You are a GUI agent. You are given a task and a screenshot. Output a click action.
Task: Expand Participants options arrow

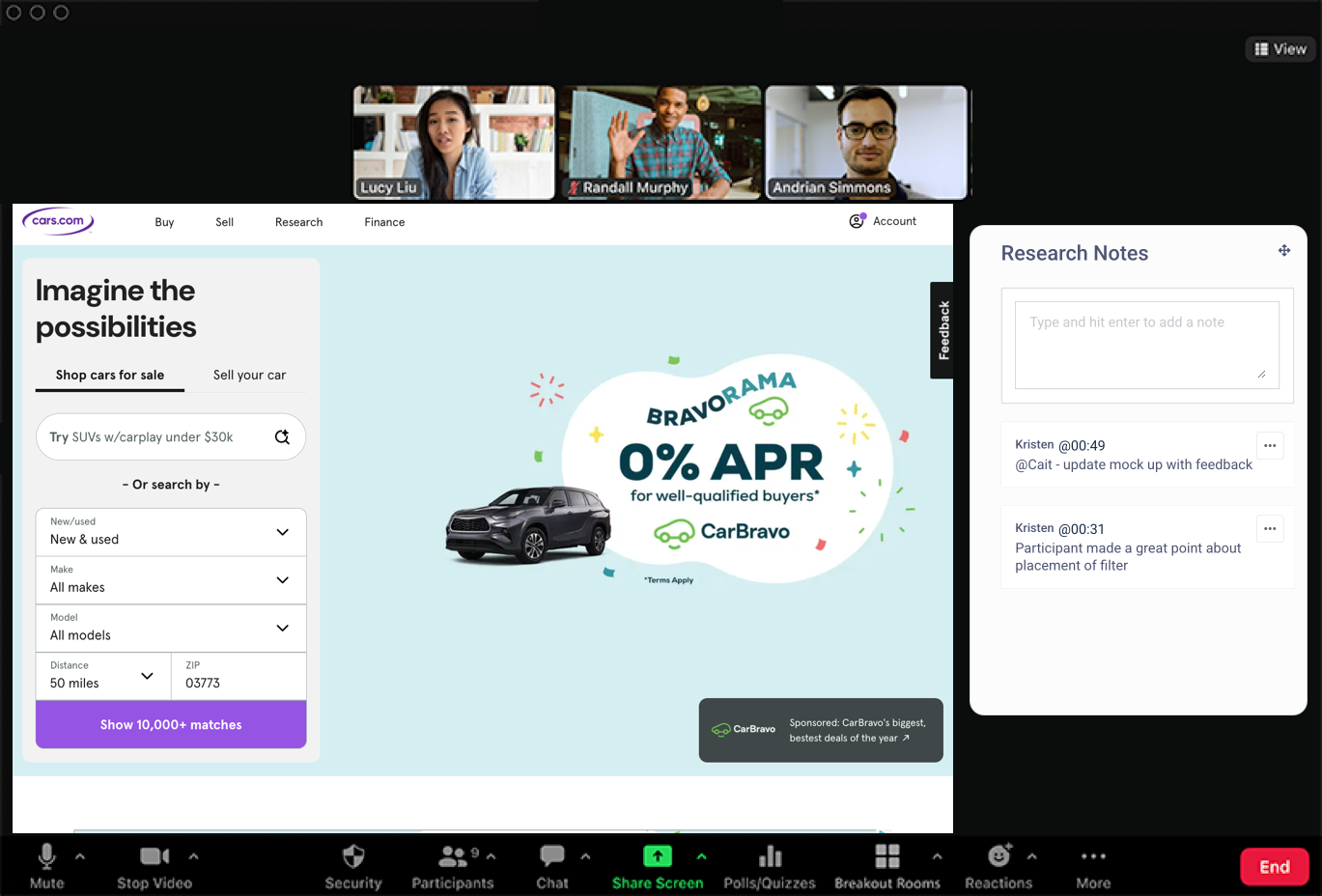(x=492, y=856)
